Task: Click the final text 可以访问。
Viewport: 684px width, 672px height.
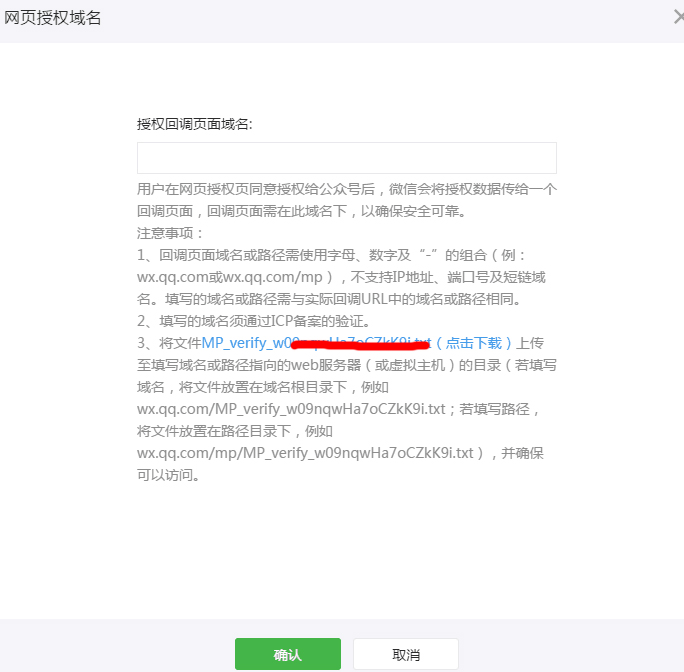Action: coord(168,474)
